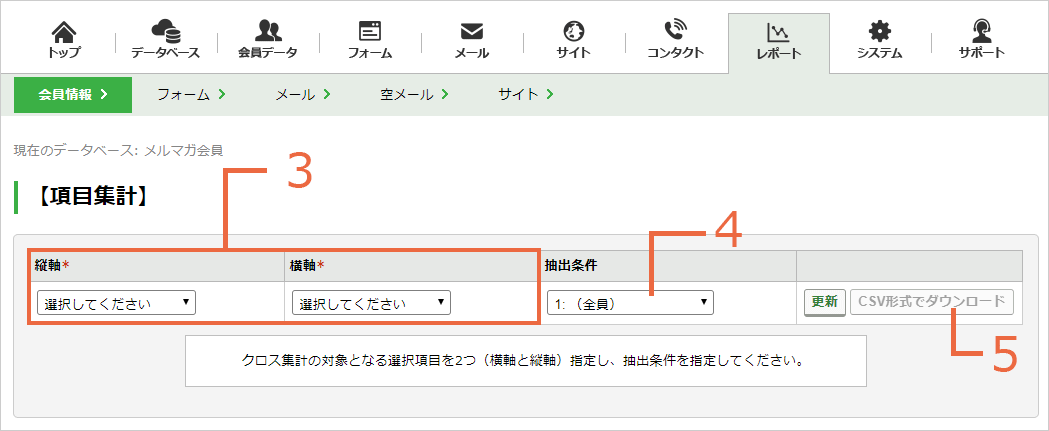
Task: Click the 現在のデータベース: メルマガ会員 text
Action: tap(118, 149)
